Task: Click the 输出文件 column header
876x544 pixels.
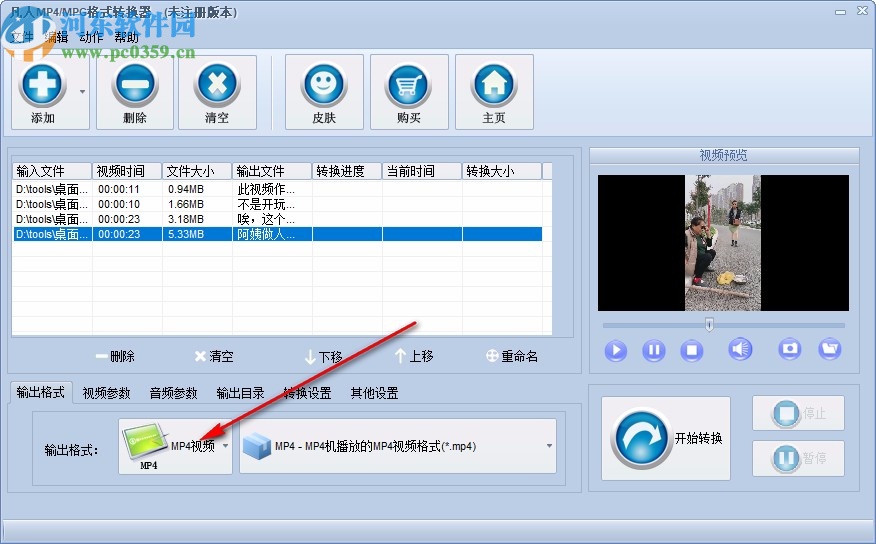Action: point(272,171)
